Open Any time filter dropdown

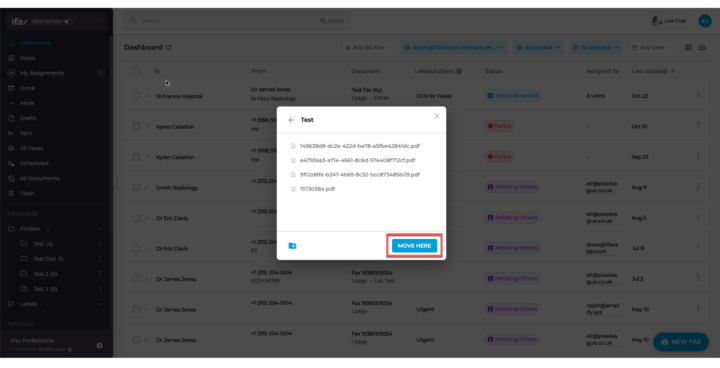click(x=652, y=47)
